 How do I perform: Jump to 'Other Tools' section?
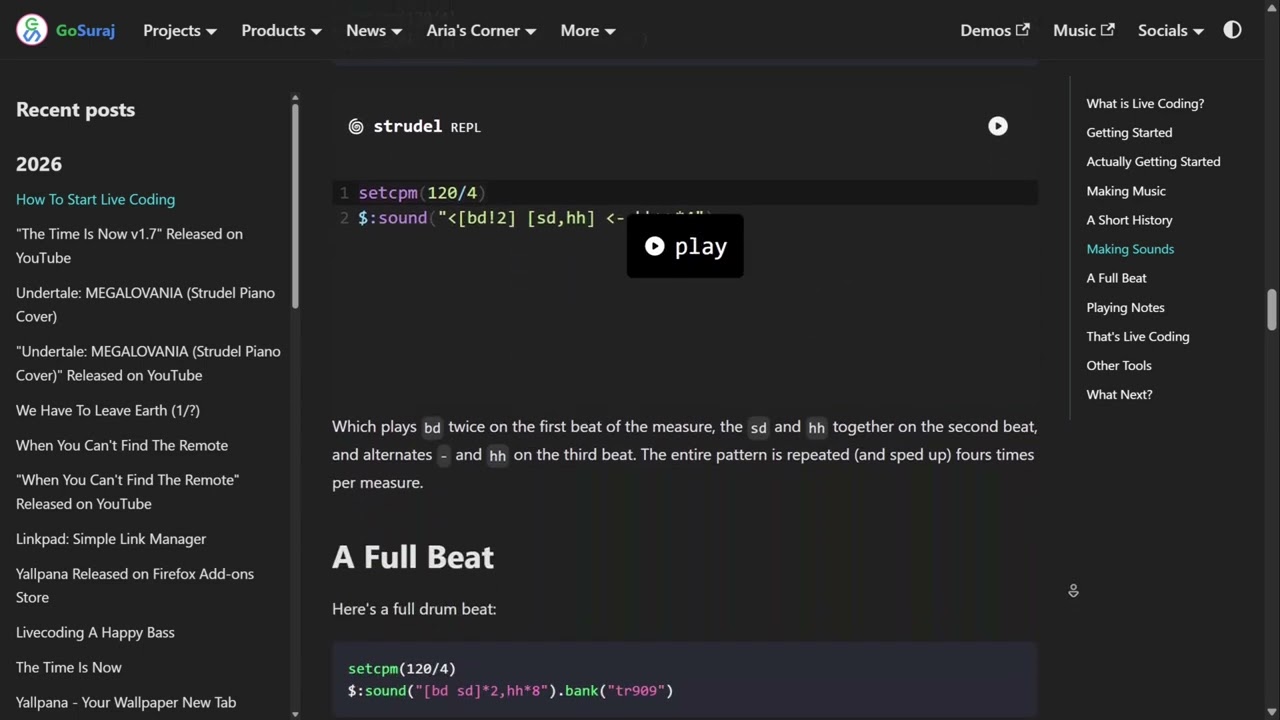tap(1119, 365)
